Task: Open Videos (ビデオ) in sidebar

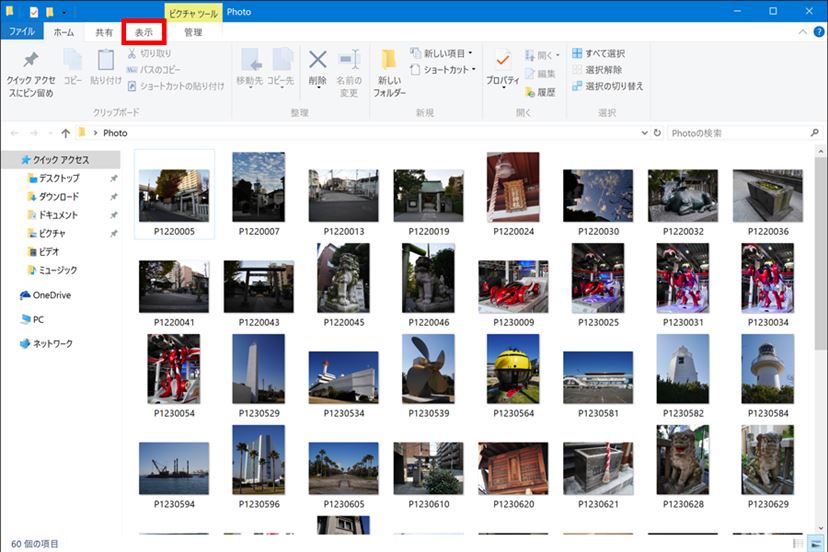Action: (x=49, y=252)
